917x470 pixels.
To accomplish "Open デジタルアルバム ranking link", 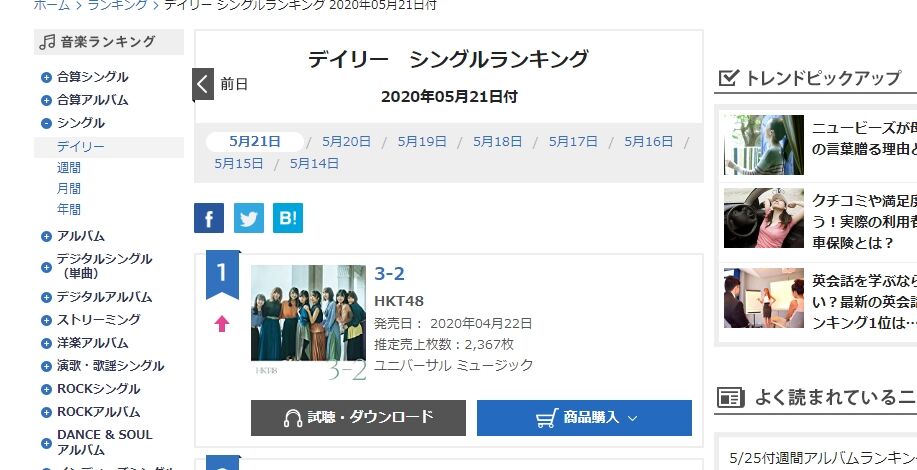I will [104, 297].
